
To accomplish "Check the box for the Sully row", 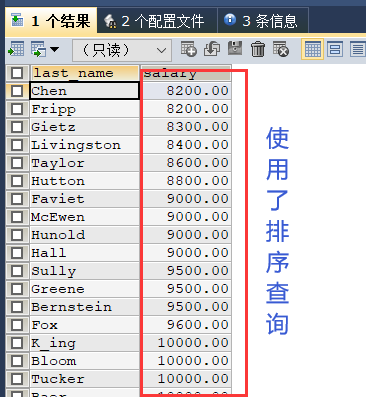I will coord(17,271).
